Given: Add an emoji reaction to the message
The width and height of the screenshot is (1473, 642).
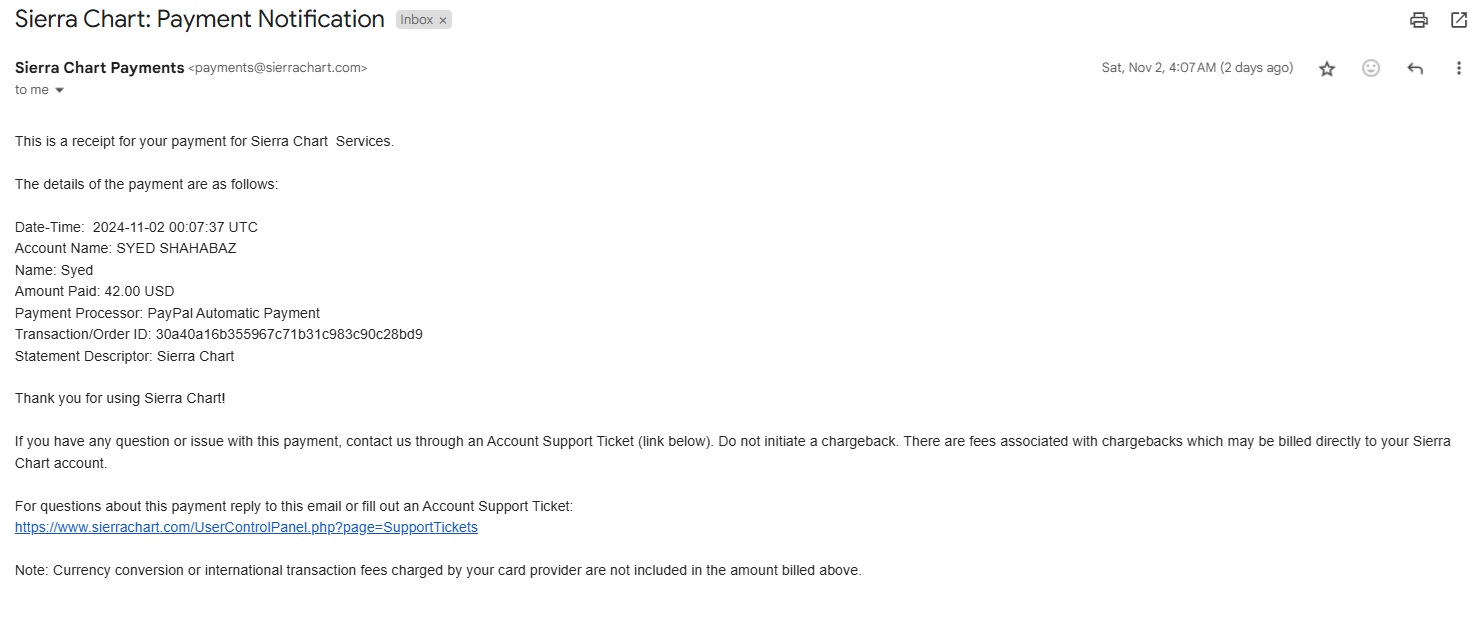Looking at the screenshot, I should tap(1371, 68).
